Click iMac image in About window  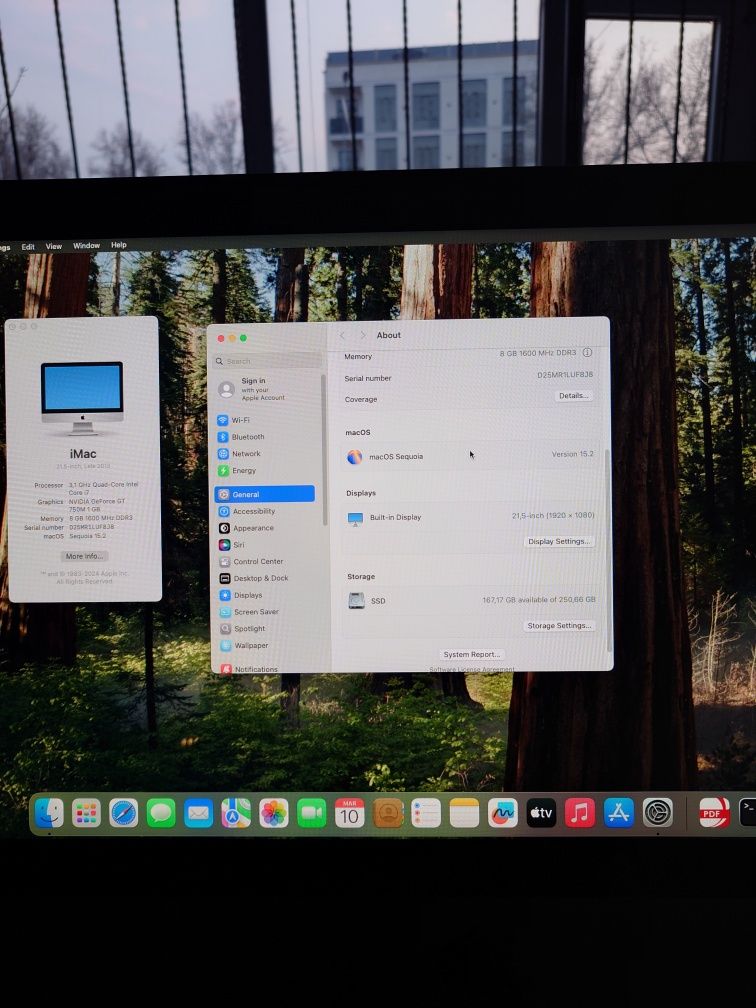pyautogui.click(x=82, y=398)
